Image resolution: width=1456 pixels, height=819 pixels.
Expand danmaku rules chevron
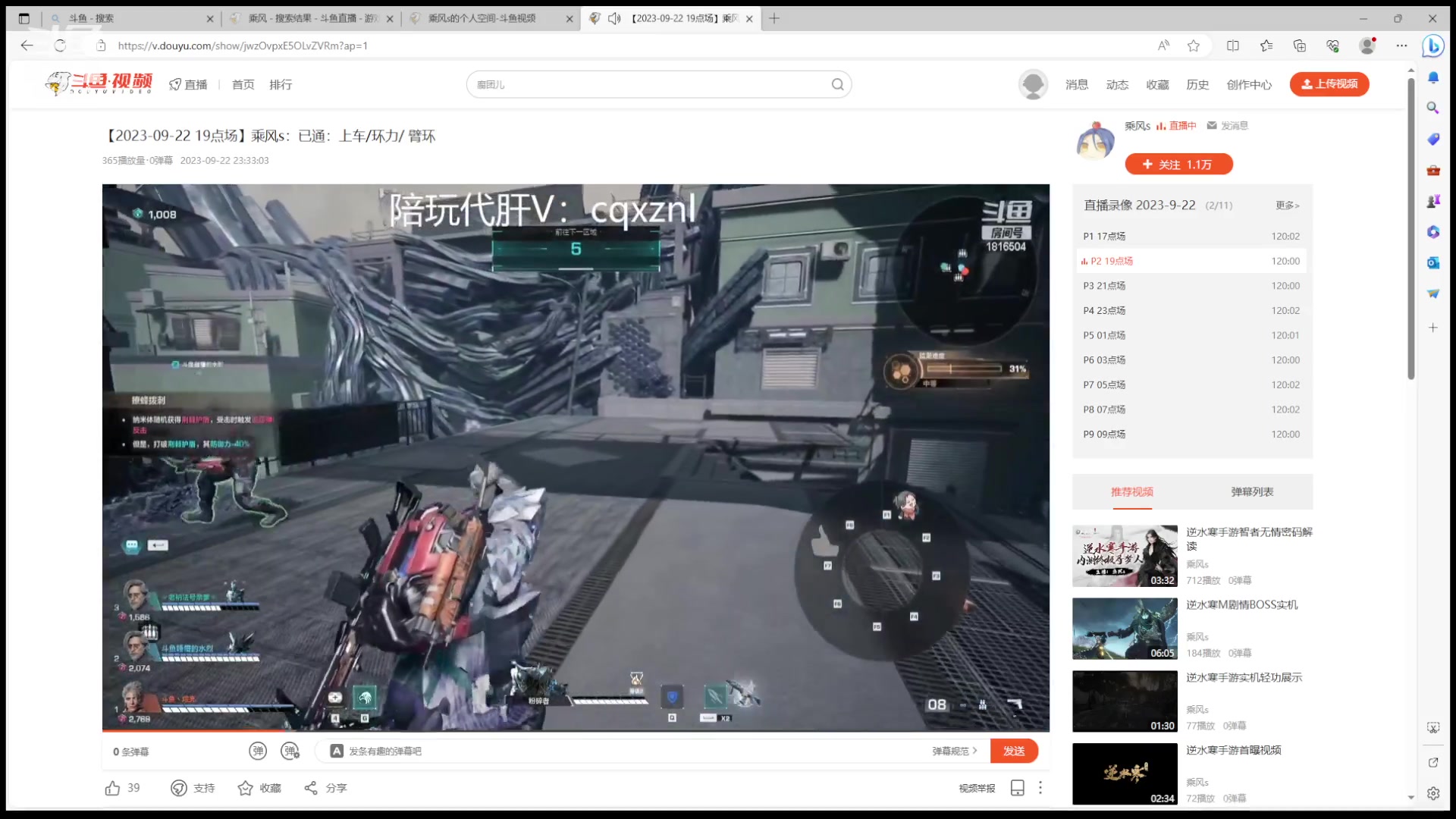[x=975, y=751]
